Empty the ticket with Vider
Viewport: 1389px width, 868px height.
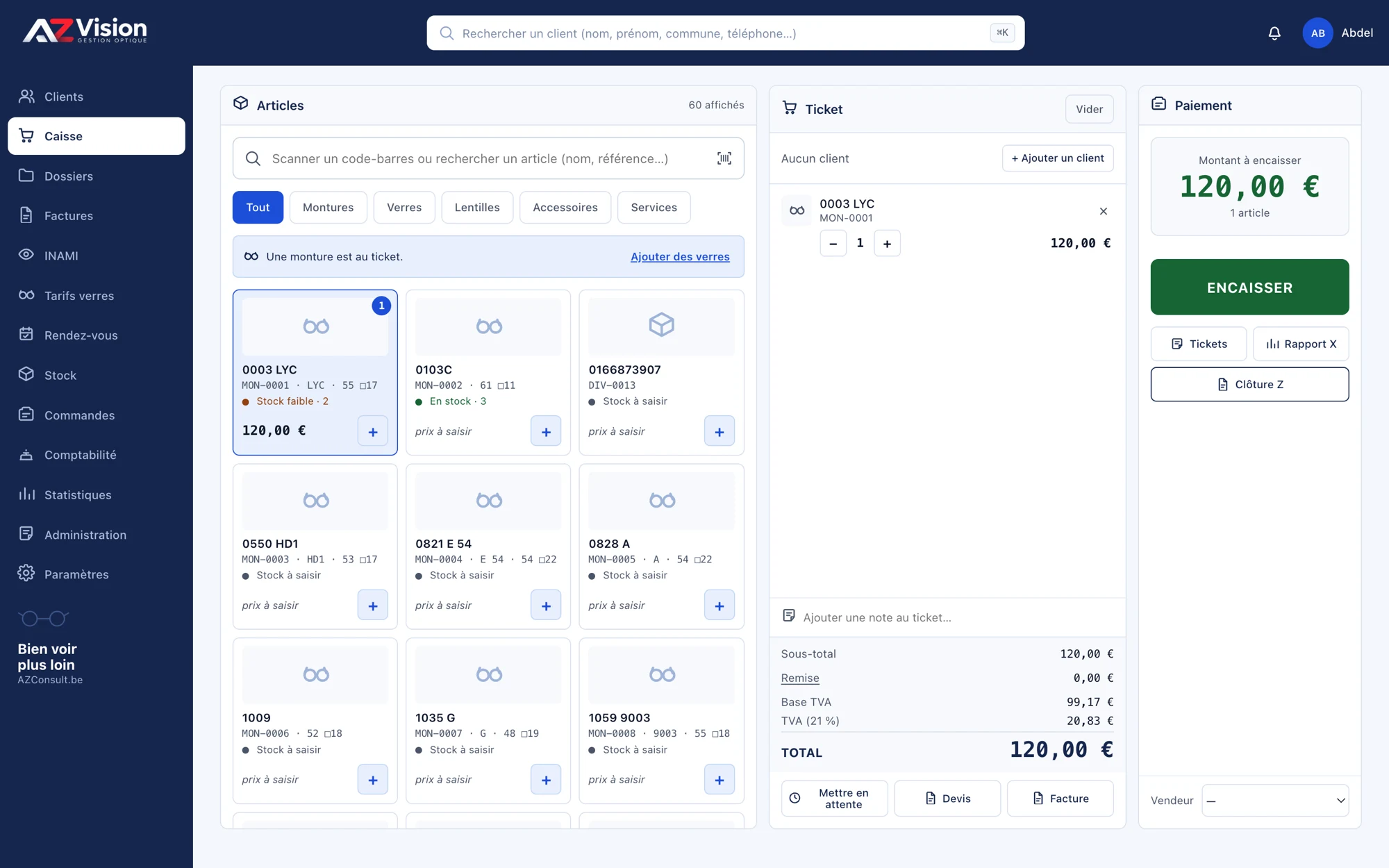pos(1089,109)
